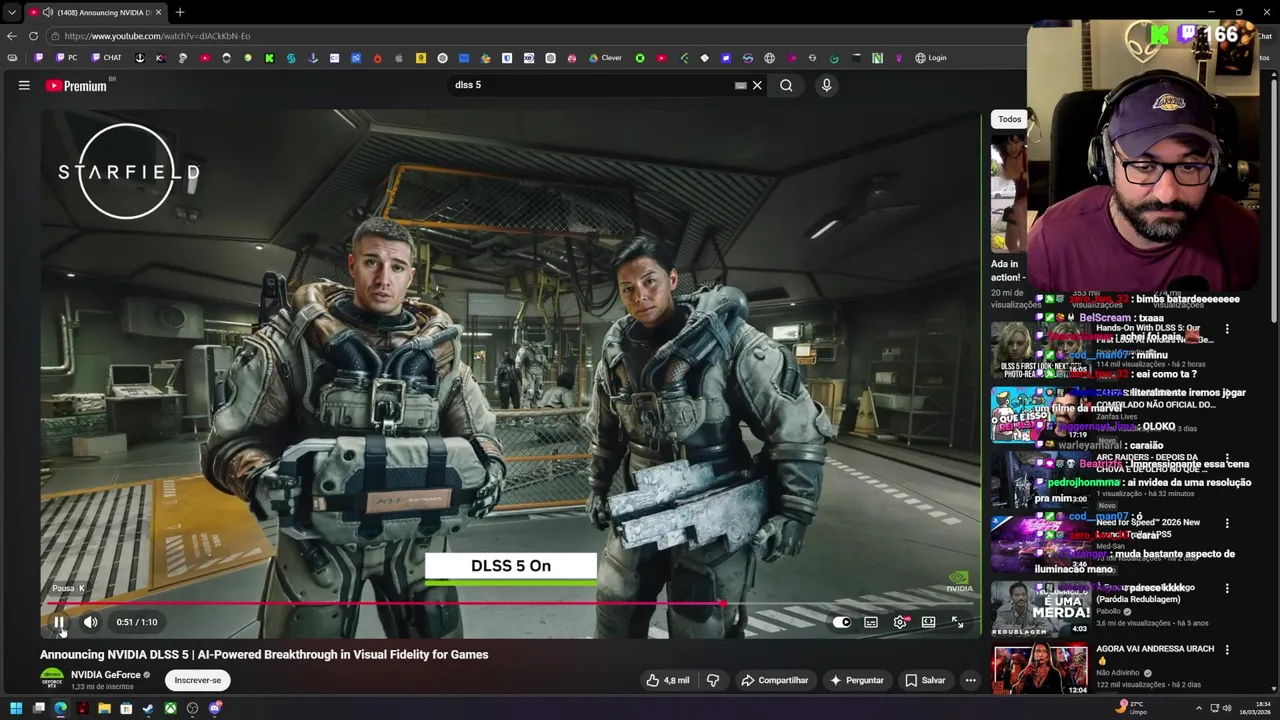Open the taskbar clock showing 18:34
This screenshot has width=1280, height=720.
[1256, 708]
